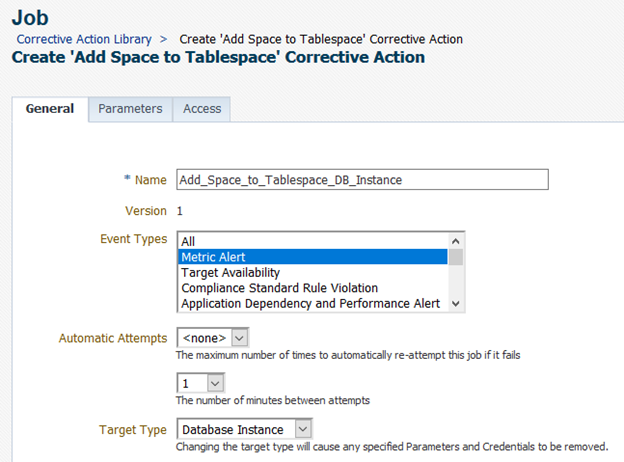Open the minutes between attempts dropdown
Screen dimensions: 624x462
[200, 383]
